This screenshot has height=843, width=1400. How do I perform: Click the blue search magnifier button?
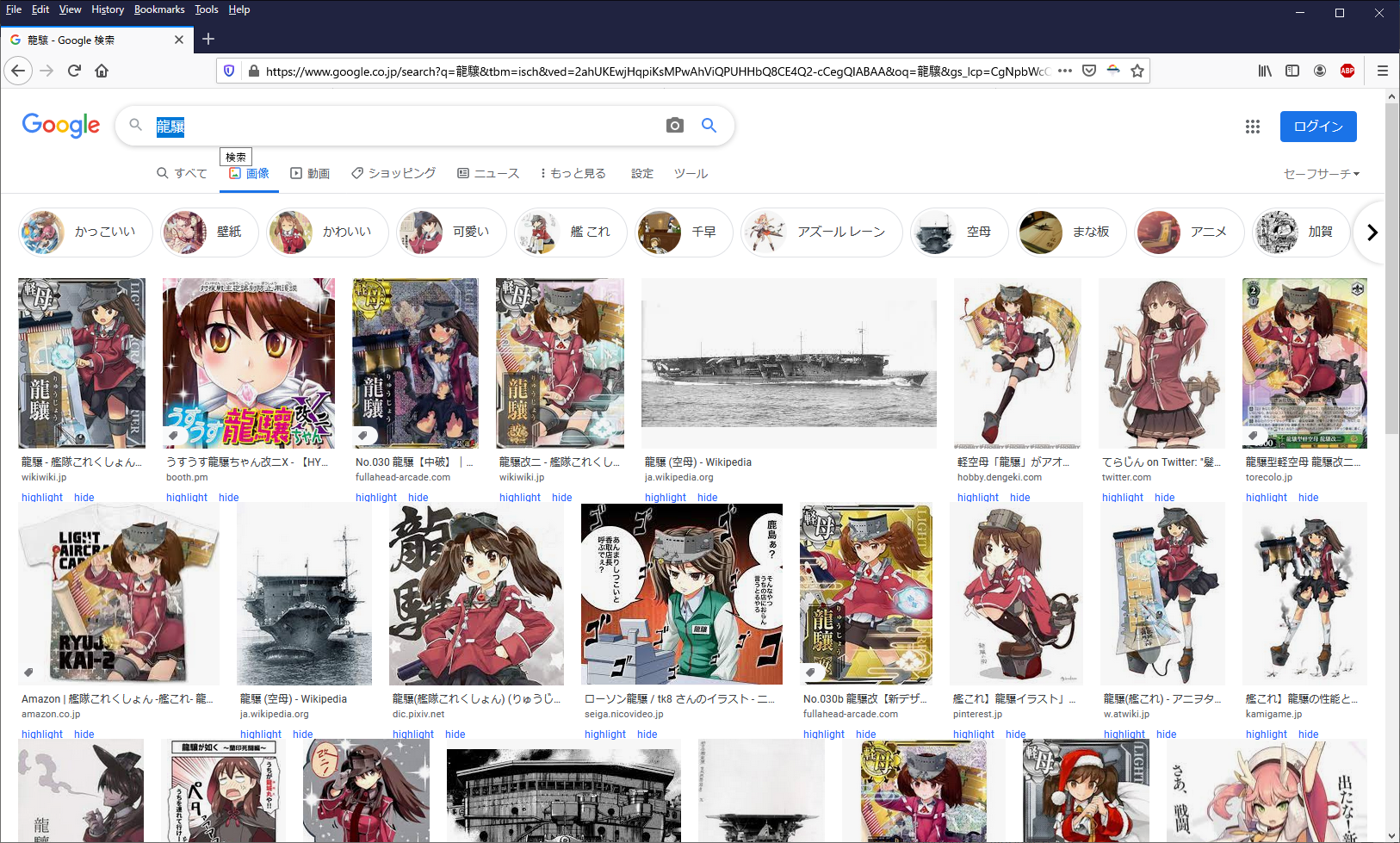click(709, 126)
